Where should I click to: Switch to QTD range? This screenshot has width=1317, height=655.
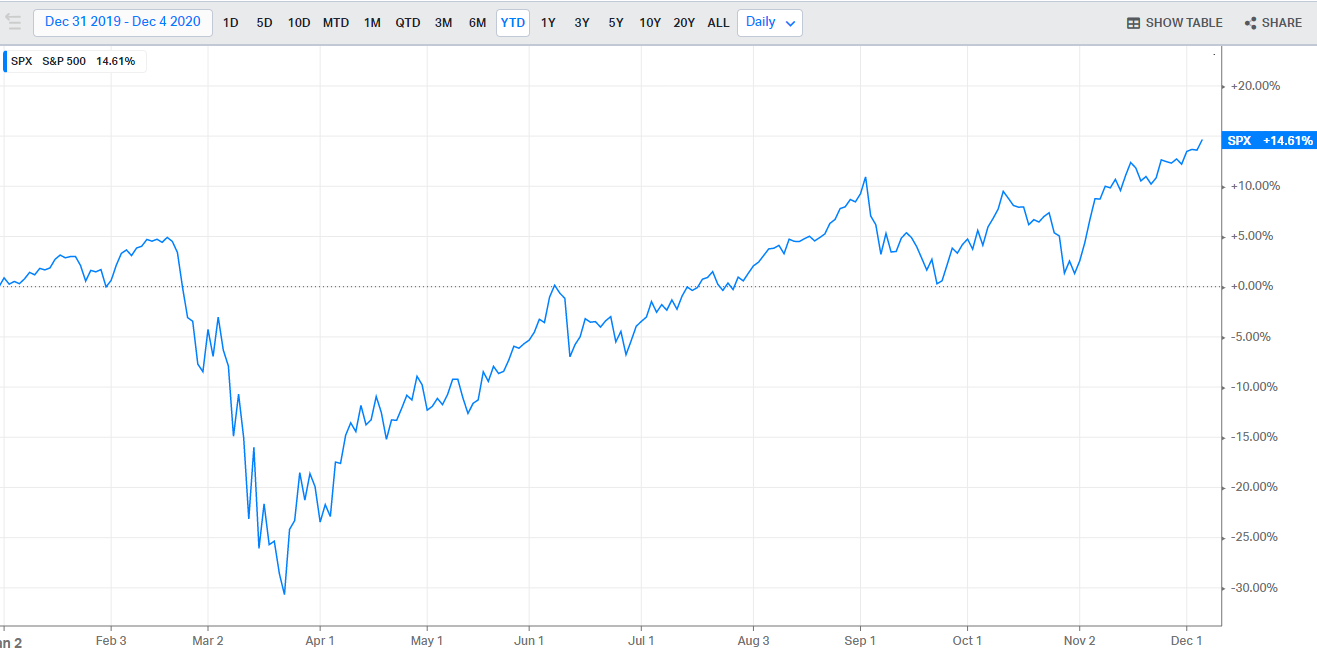[408, 23]
